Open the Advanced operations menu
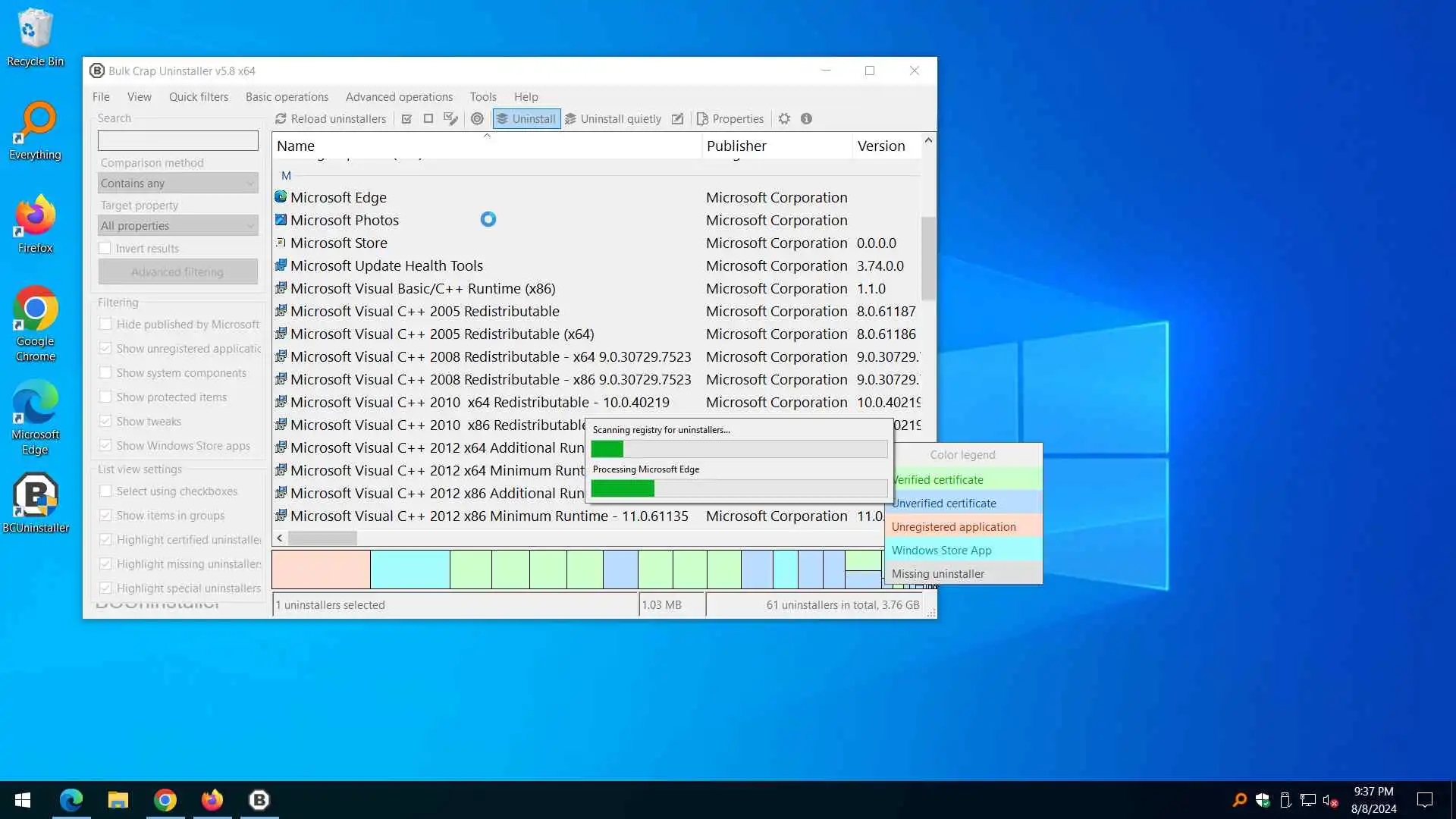Image resolution: width=1456 pixels, height=819 pixels. pyautogui.click(x=399, y=97)
